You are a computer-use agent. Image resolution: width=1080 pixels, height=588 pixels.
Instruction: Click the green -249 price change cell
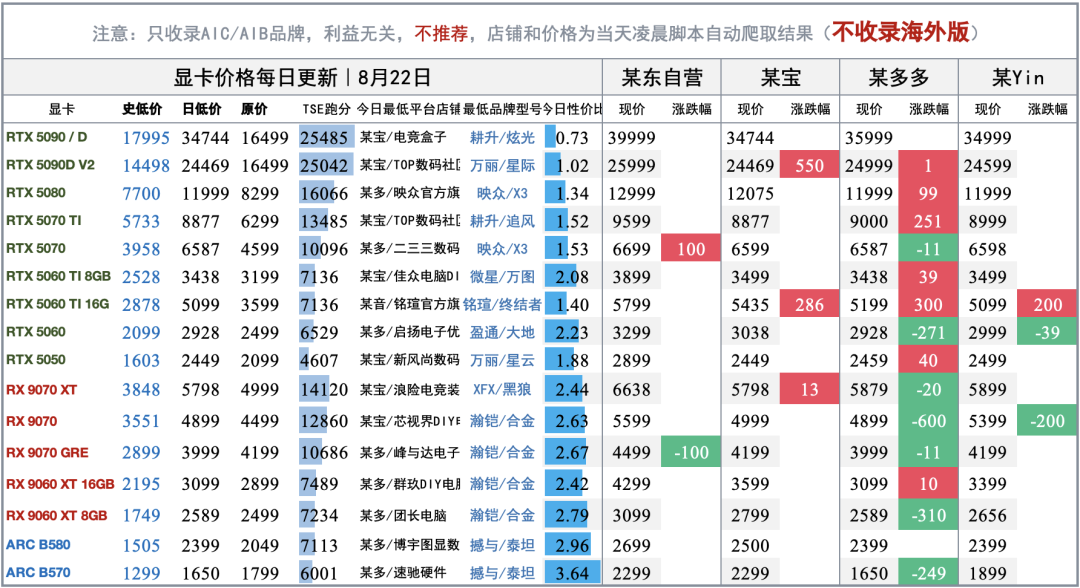click(928, 573)
